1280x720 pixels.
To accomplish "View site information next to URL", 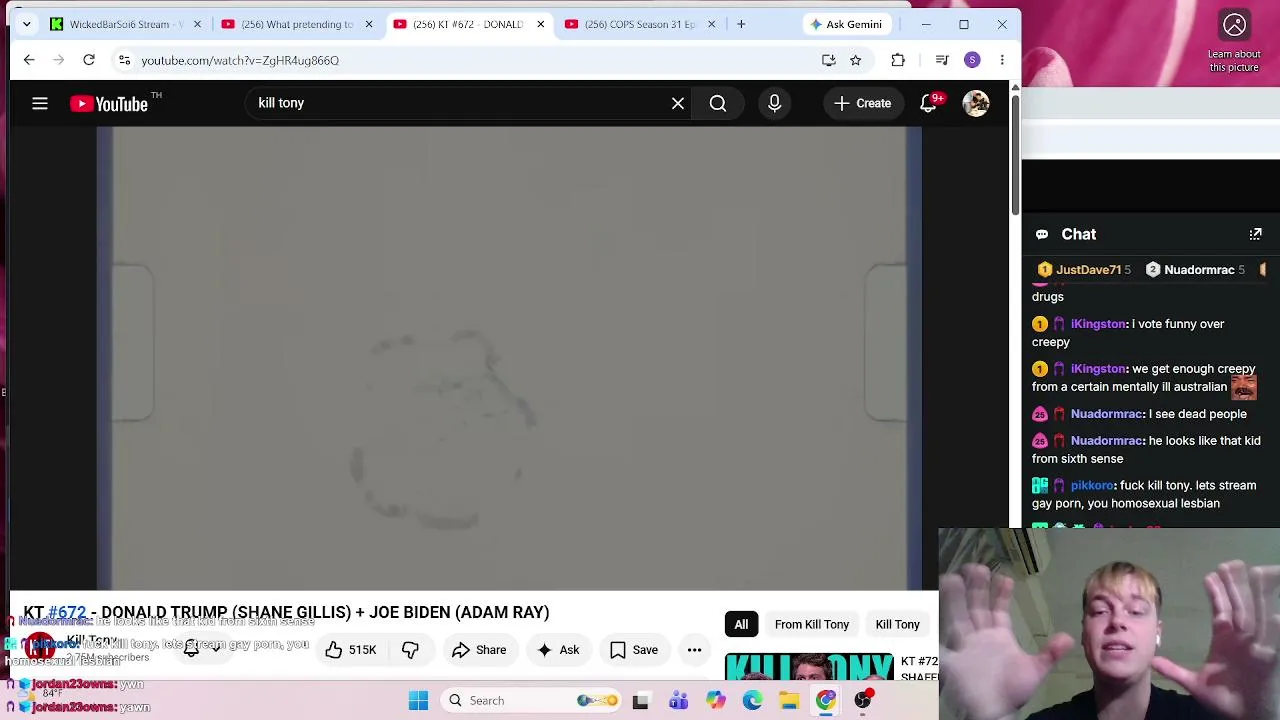I will 124,60.
